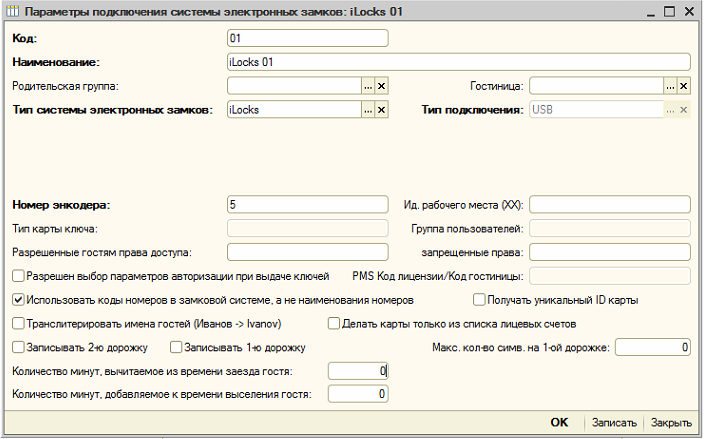The height and width of the screenshot is (439, 704).
Task: Click the Группа пользователей field
Action: [610, 228]
